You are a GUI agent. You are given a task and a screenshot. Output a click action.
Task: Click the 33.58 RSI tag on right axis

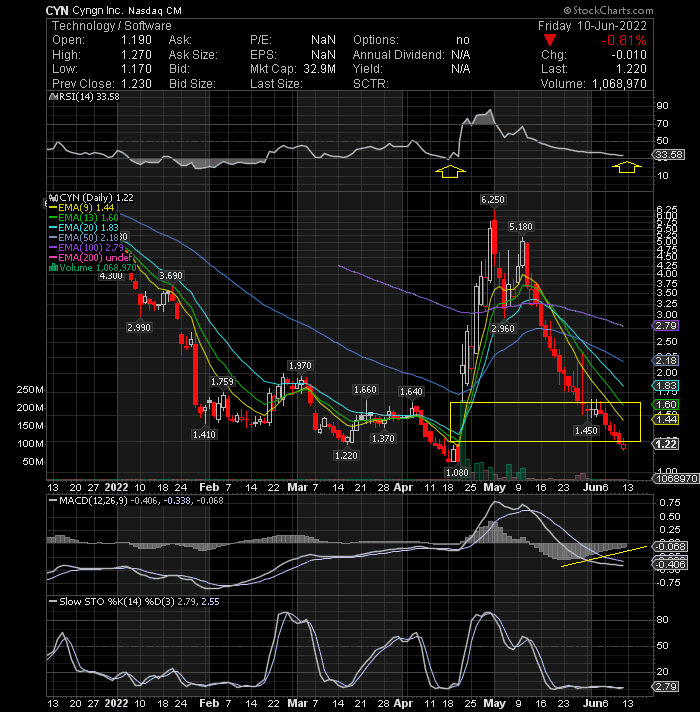tap(670, 155)
